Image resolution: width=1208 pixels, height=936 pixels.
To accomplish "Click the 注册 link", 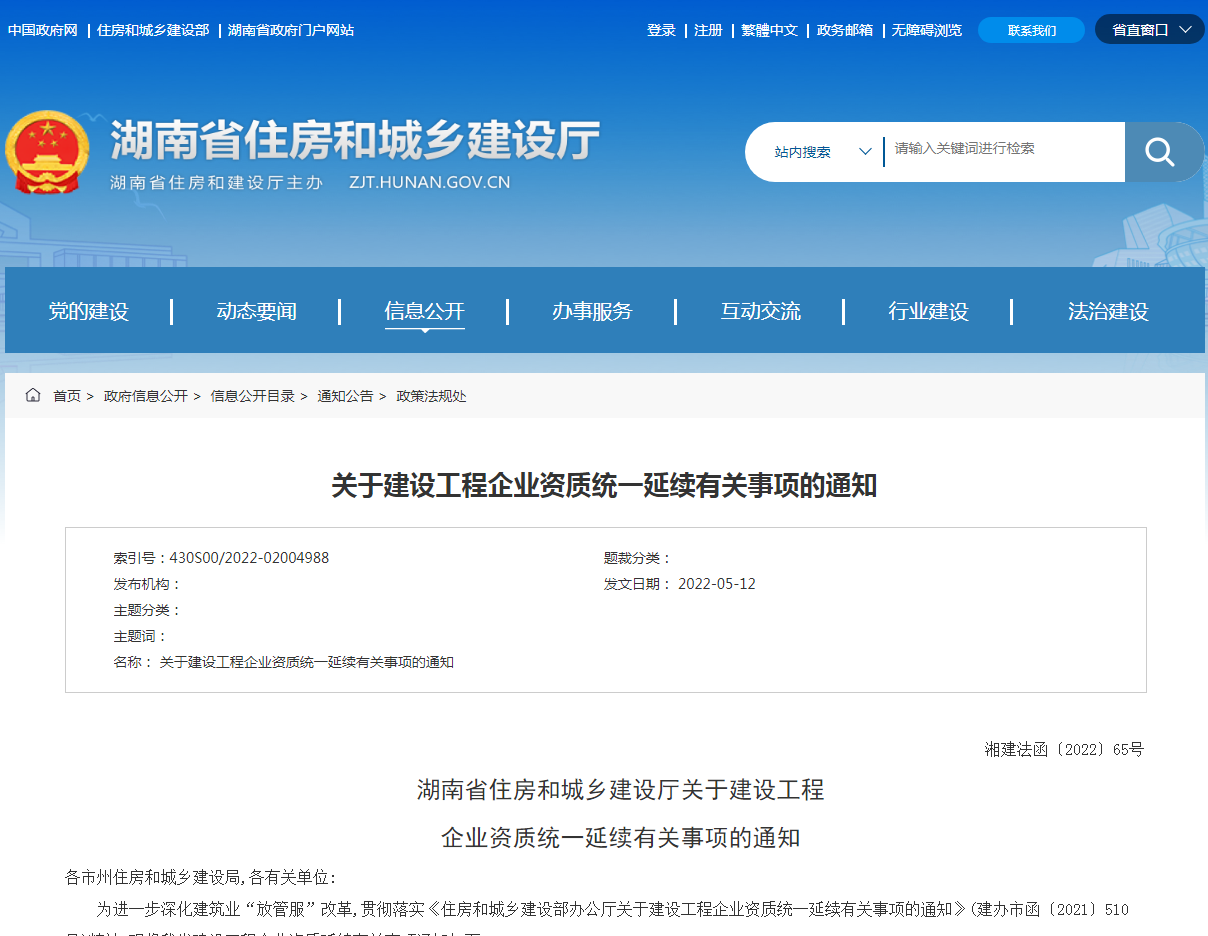I will [x=708, y=30].
